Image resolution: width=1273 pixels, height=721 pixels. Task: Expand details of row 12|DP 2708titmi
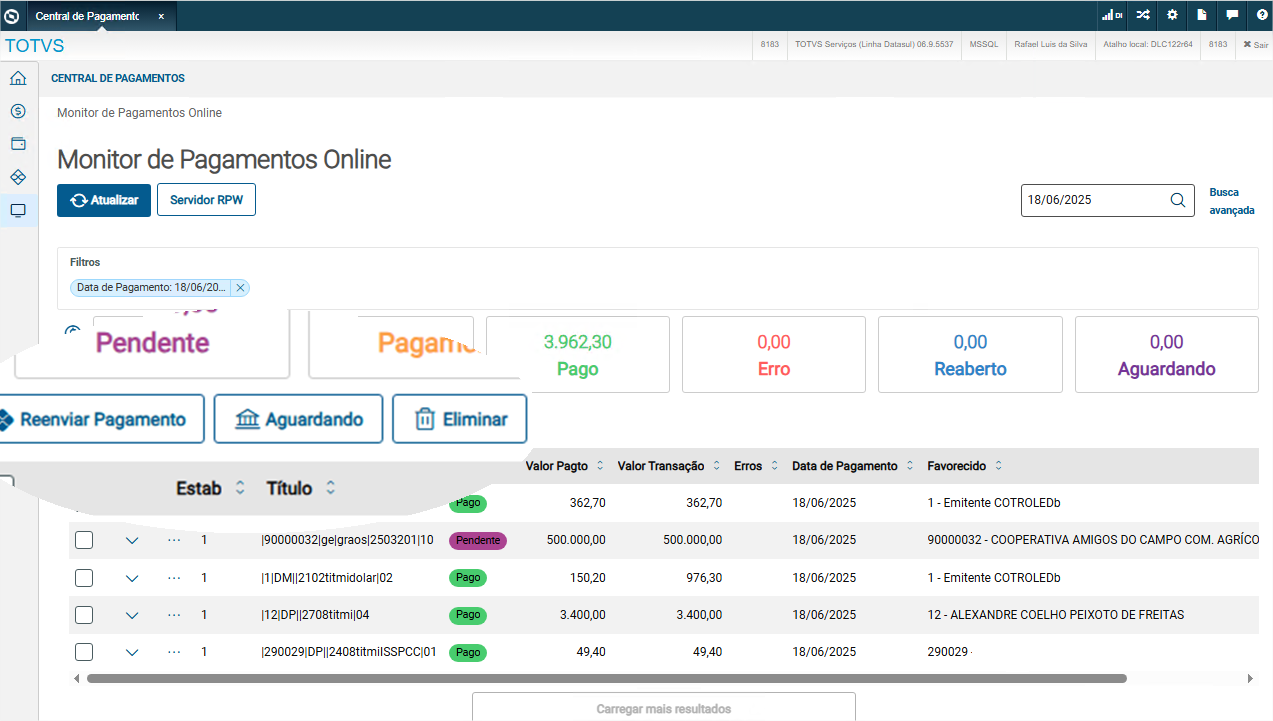tap(132, 616)
